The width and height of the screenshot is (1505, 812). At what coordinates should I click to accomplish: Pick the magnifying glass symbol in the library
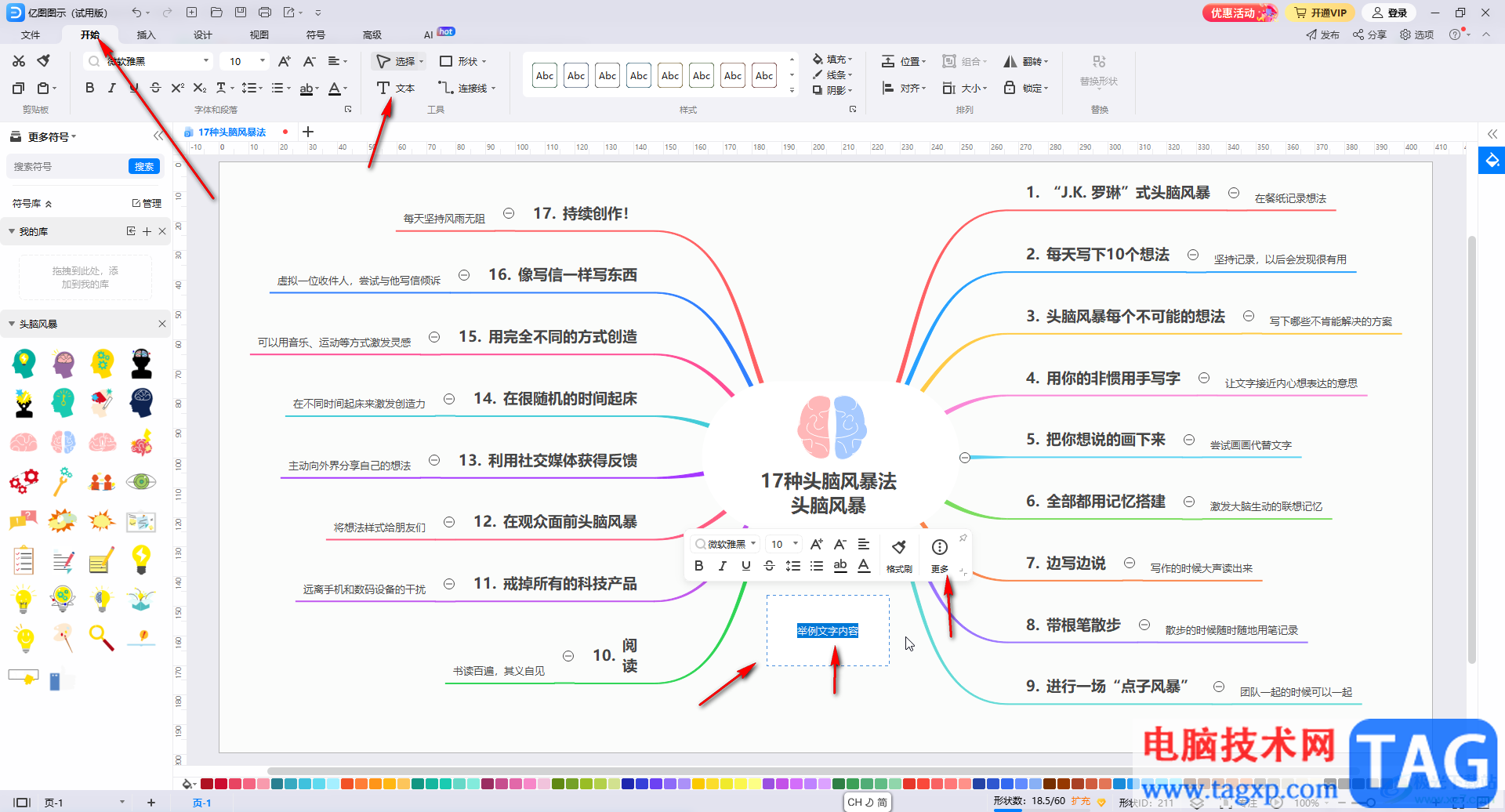pyautogui.click(x=102, y=638)
